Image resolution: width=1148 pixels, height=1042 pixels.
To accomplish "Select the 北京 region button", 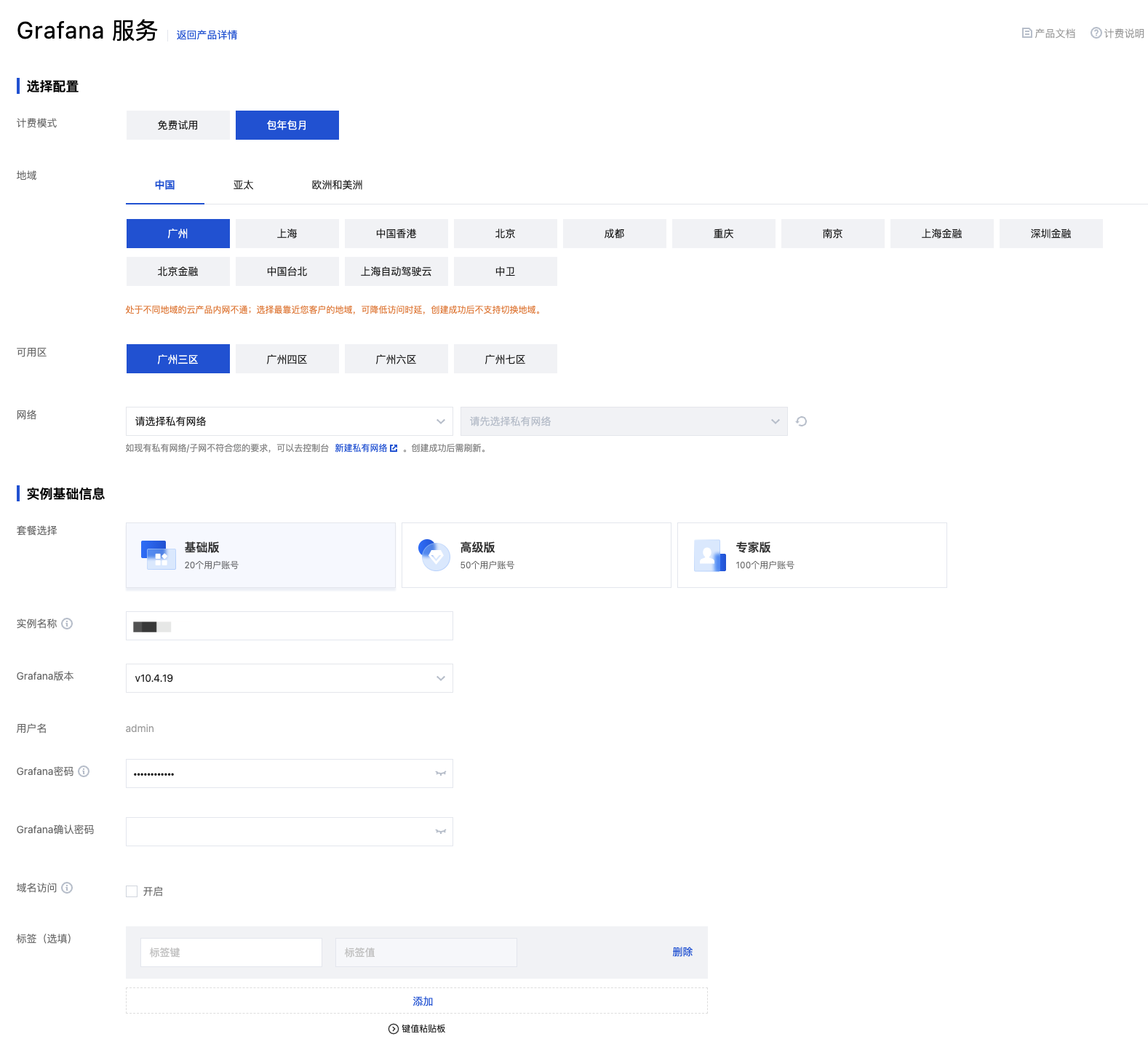I will point(506,234).
